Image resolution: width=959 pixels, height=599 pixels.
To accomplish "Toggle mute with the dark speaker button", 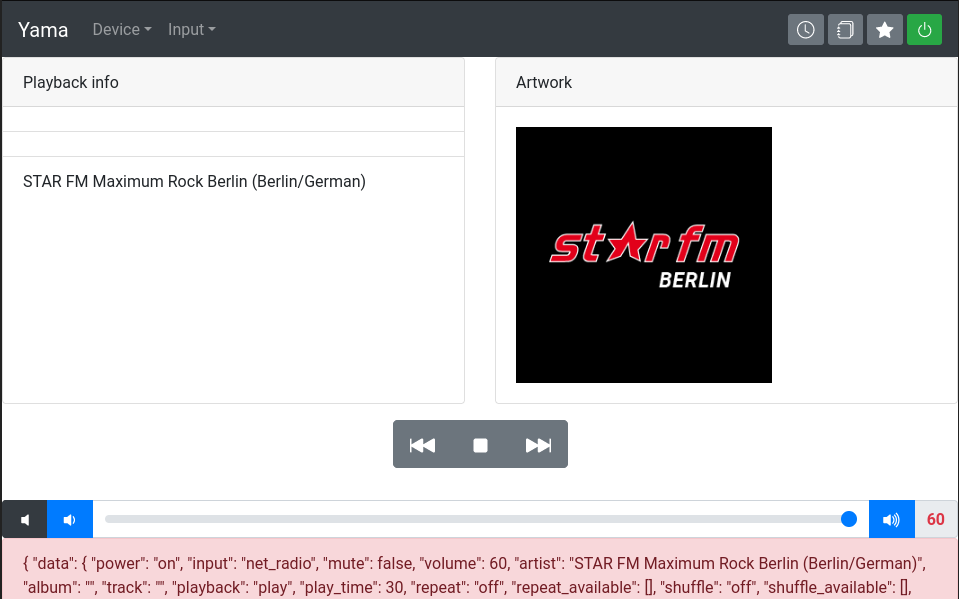I will point(25,520).
